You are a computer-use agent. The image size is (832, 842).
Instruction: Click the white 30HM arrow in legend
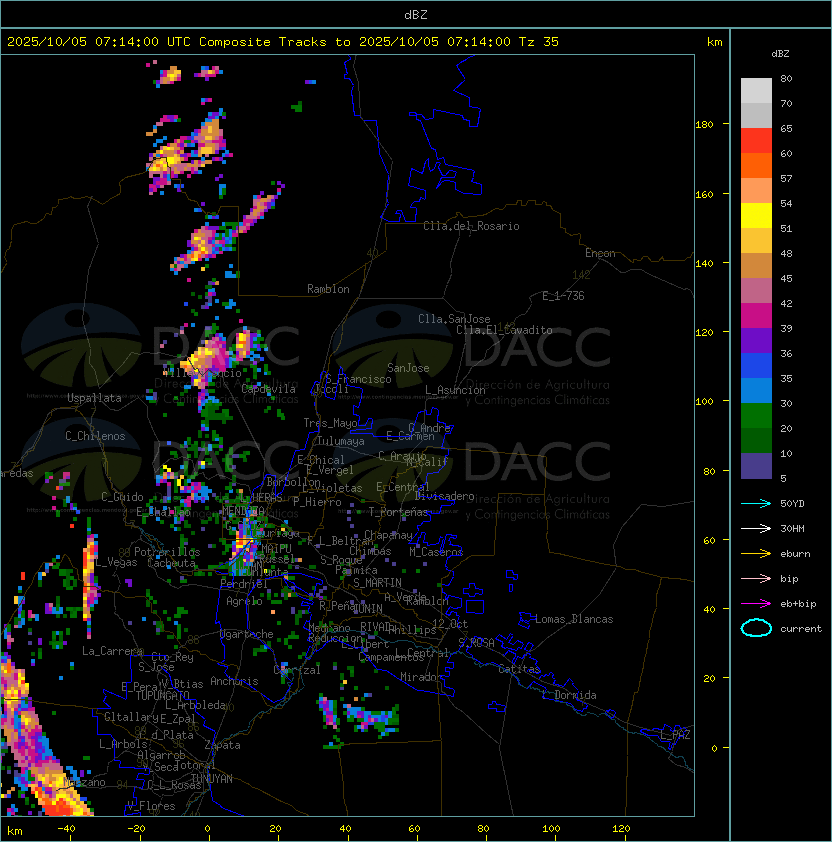756,528
